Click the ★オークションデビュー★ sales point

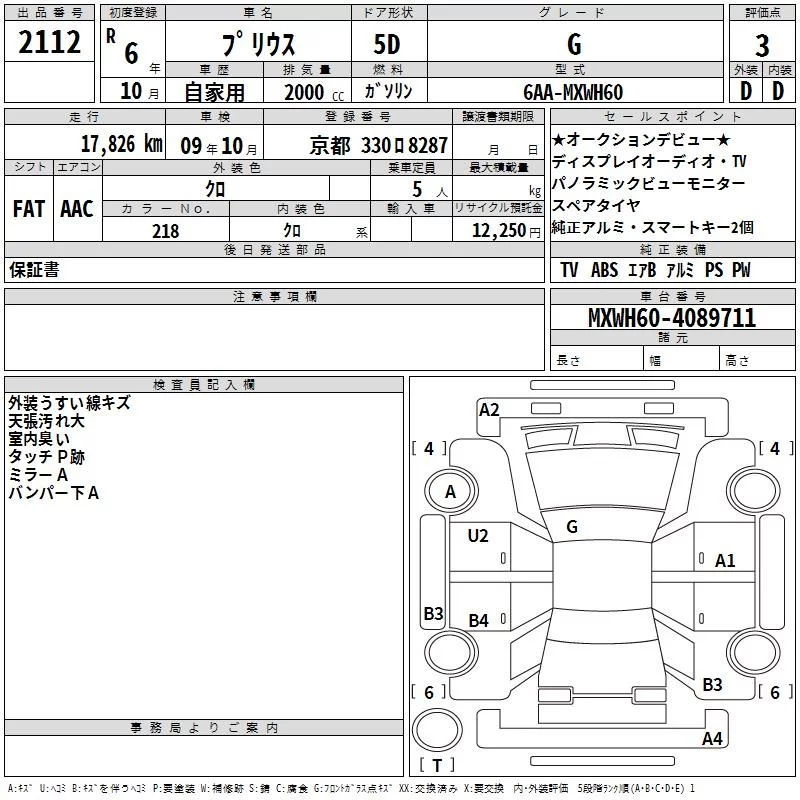(641, 139)
